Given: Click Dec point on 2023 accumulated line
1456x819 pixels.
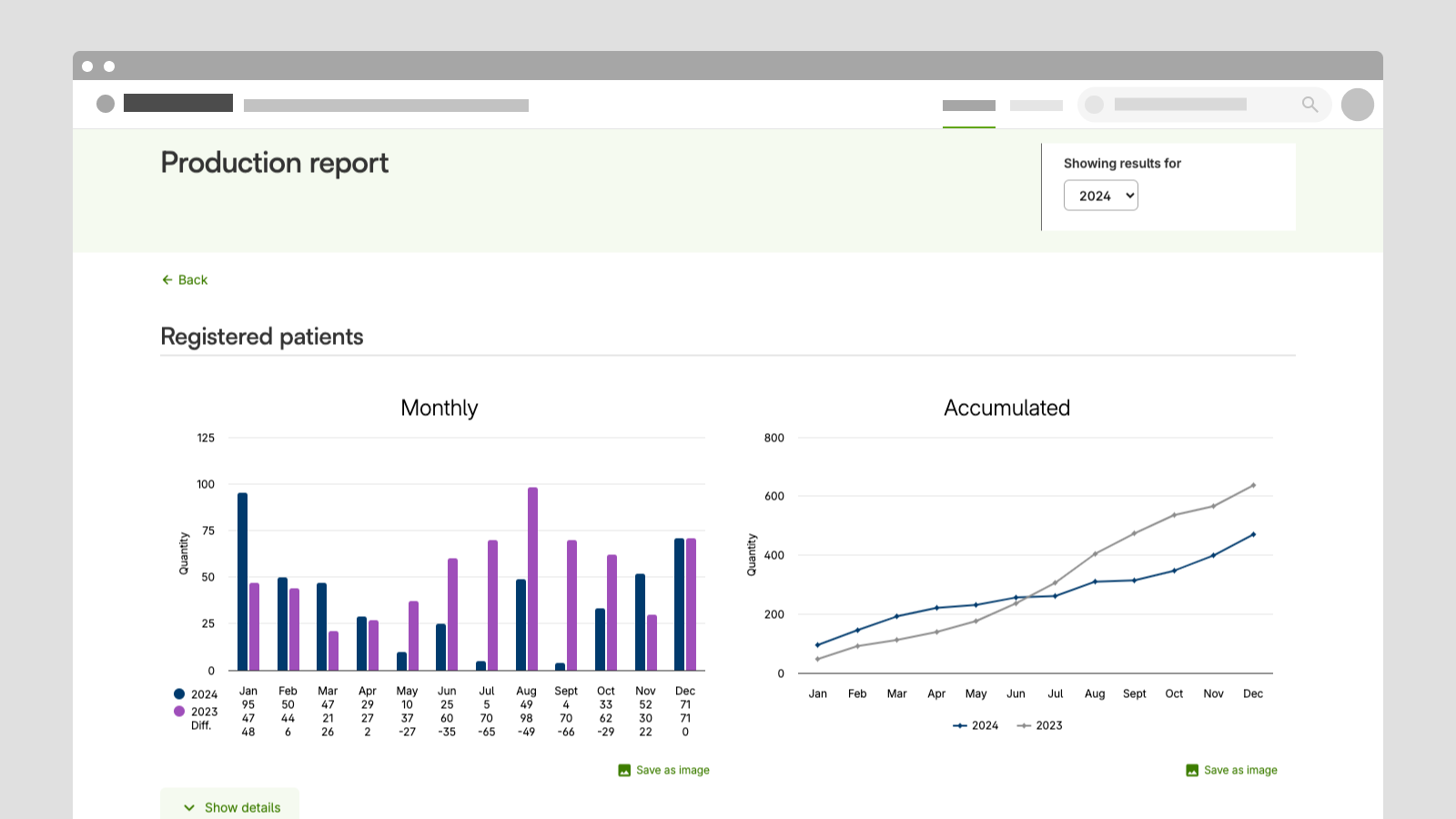Looking at the screenshot, I should point(1253,485).
